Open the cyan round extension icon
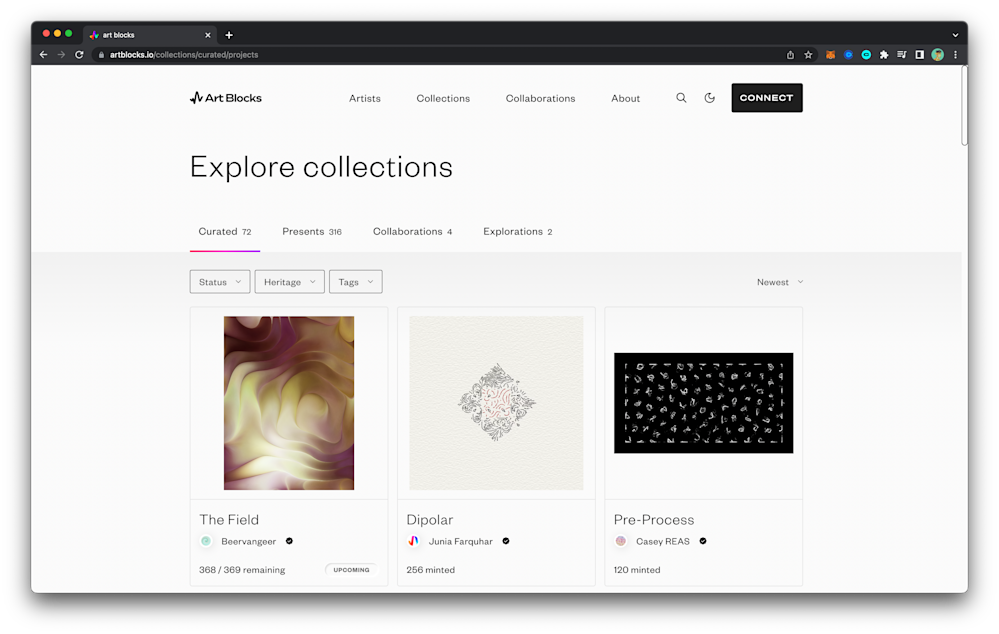 click(x=866, y=55)
